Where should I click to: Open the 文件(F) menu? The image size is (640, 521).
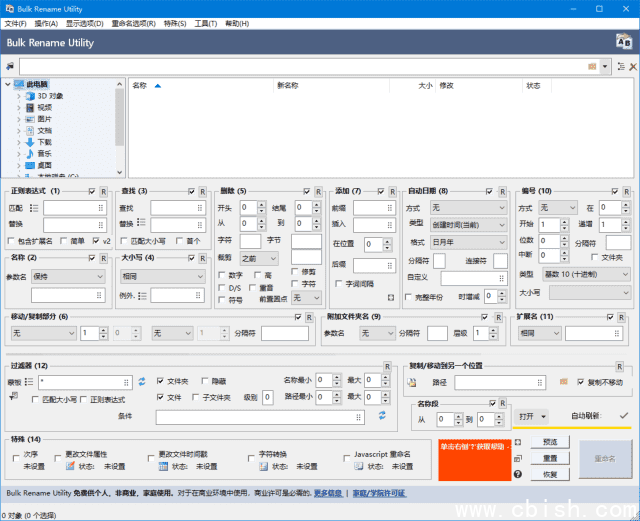[x=15, y=23]
